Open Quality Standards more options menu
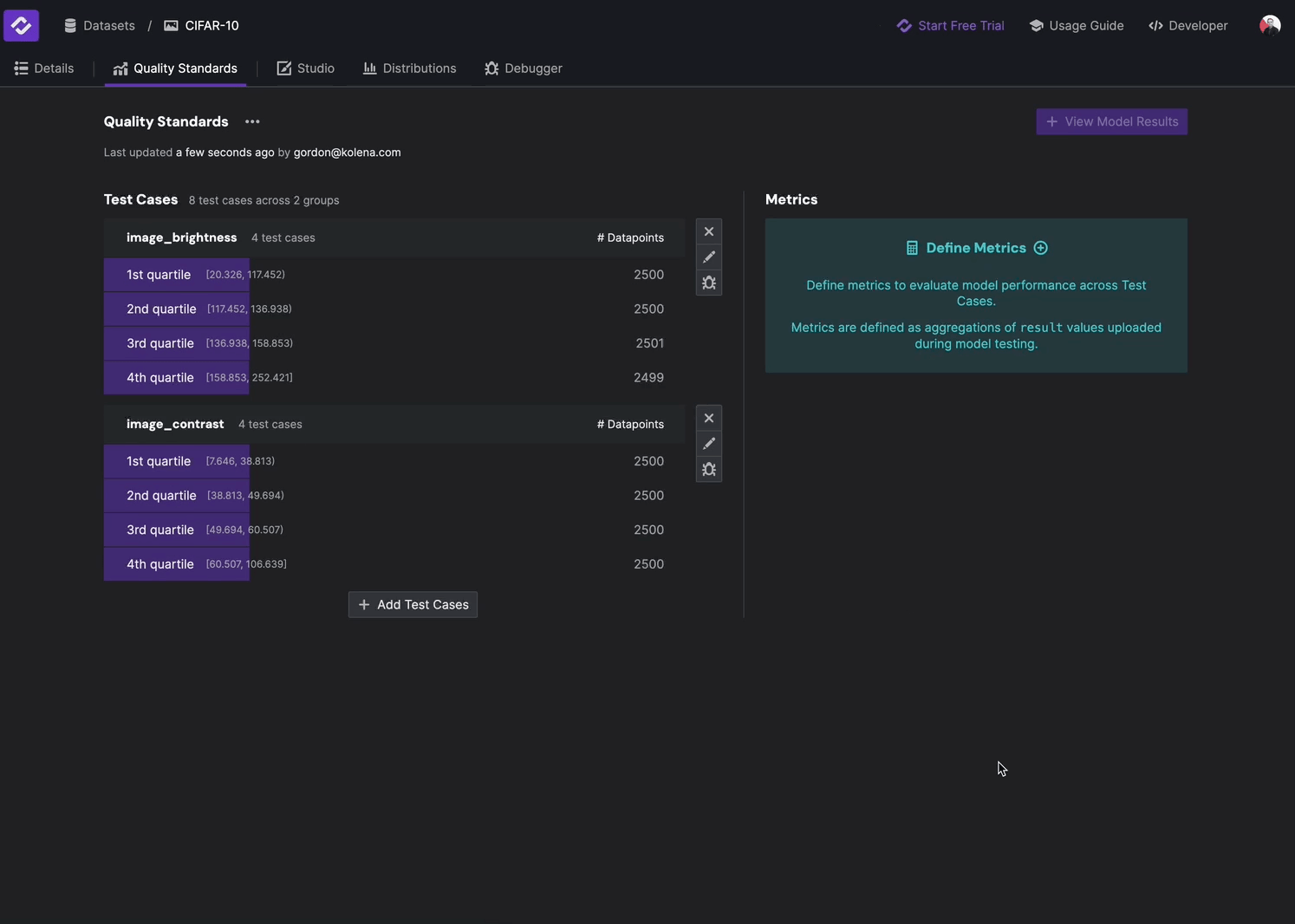The height and width of the screenshot is (924, 1295). coord(252,122)
